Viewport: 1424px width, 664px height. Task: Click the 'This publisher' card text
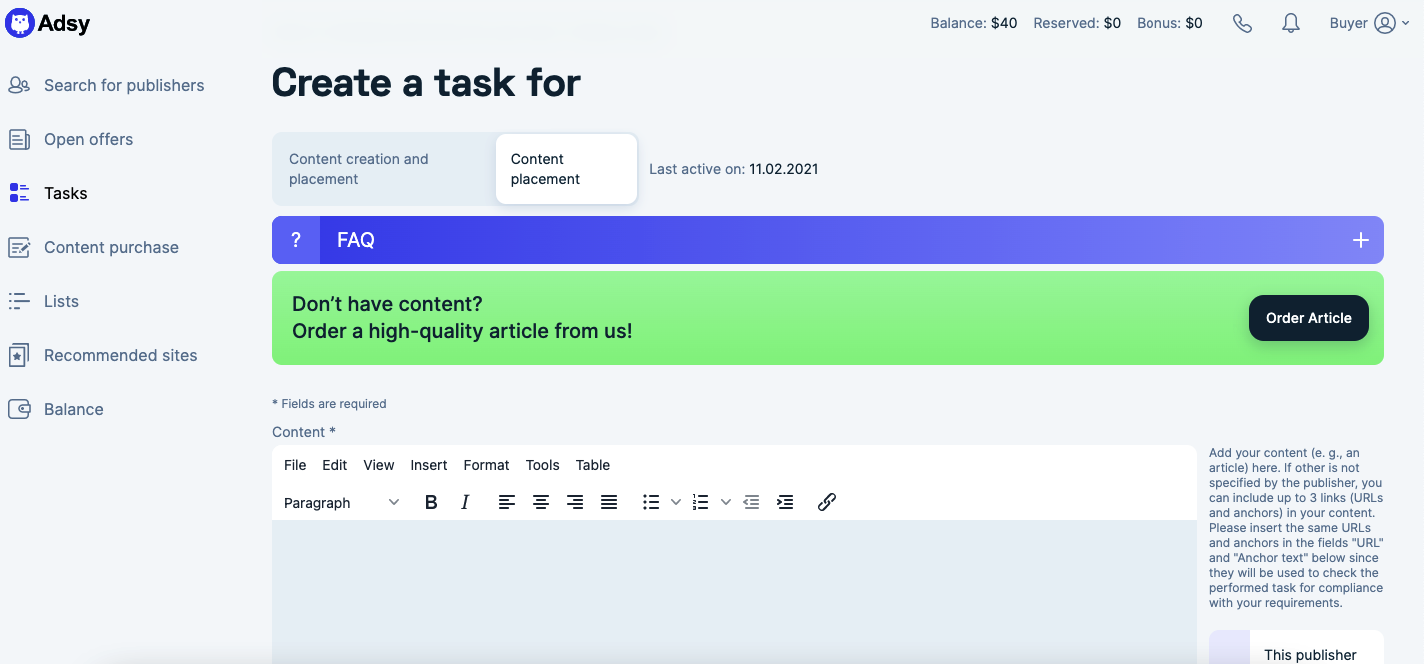1310,655
